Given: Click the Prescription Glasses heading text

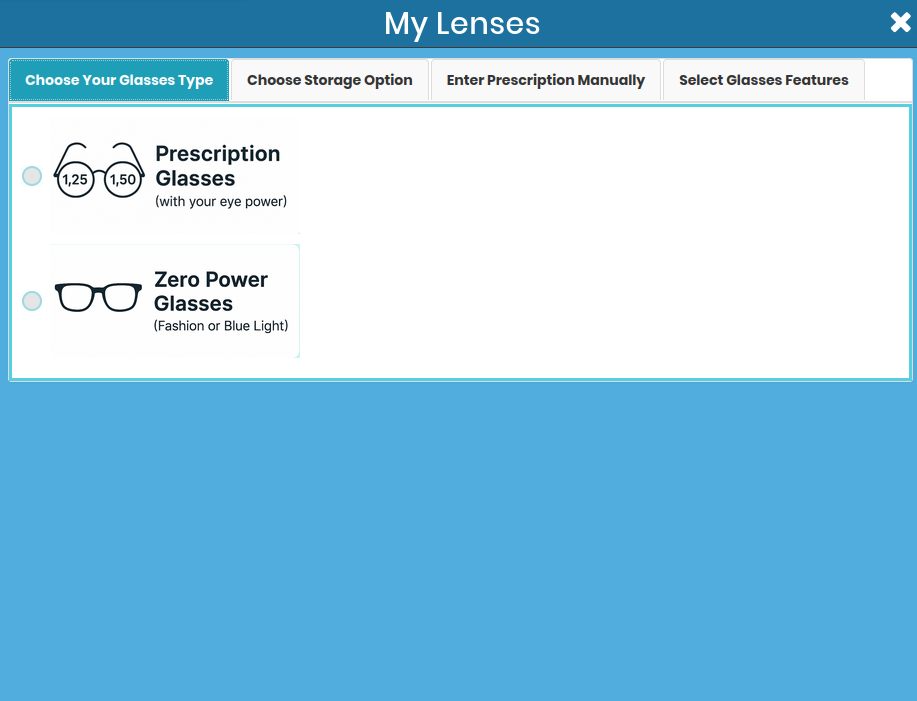Looking at the screenshot, I should click(x=217, y=166).
